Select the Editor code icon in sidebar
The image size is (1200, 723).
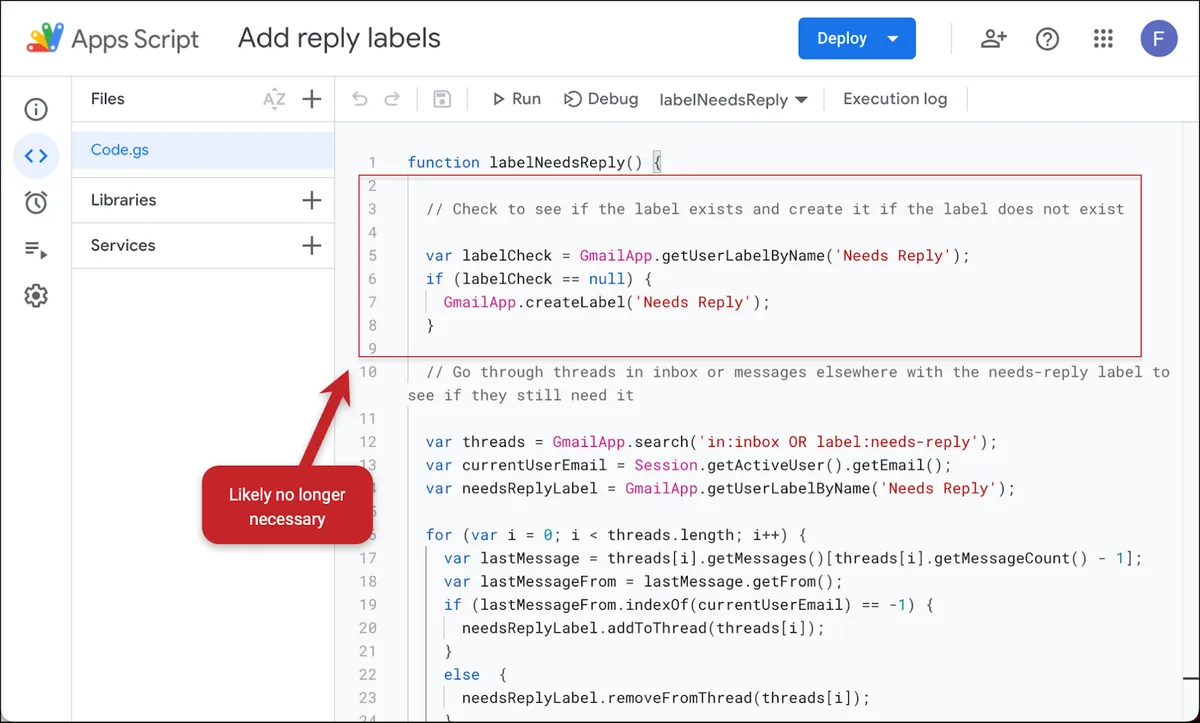[x=36, y=155]
